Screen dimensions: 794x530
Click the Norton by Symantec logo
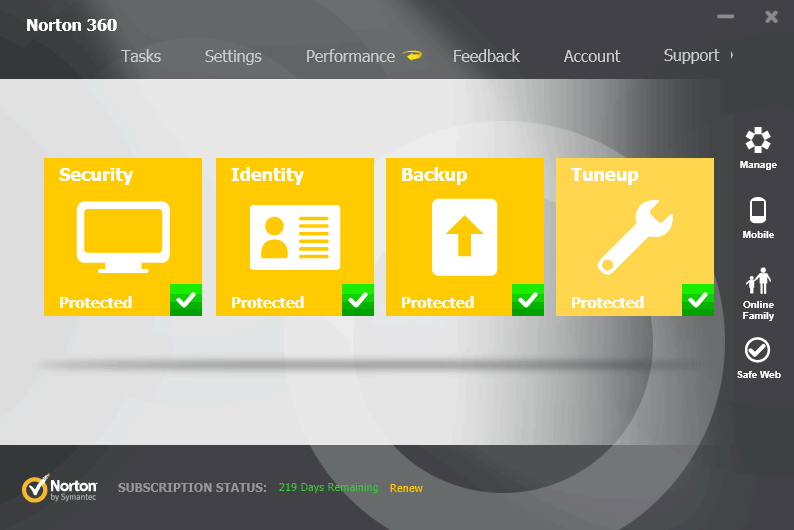click(x=59, y=488)
